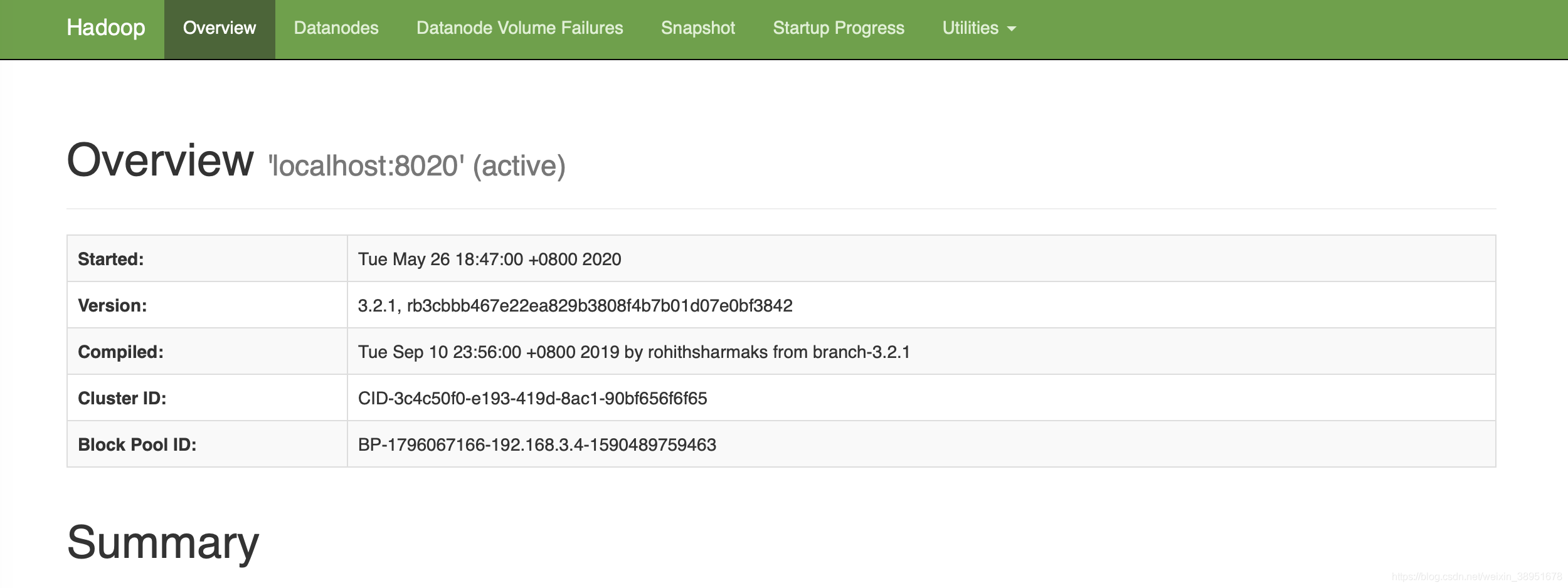This screenshot has height=588, width=1568.
Task: Open the Startup Progress tab
Action: click(839, 29)
